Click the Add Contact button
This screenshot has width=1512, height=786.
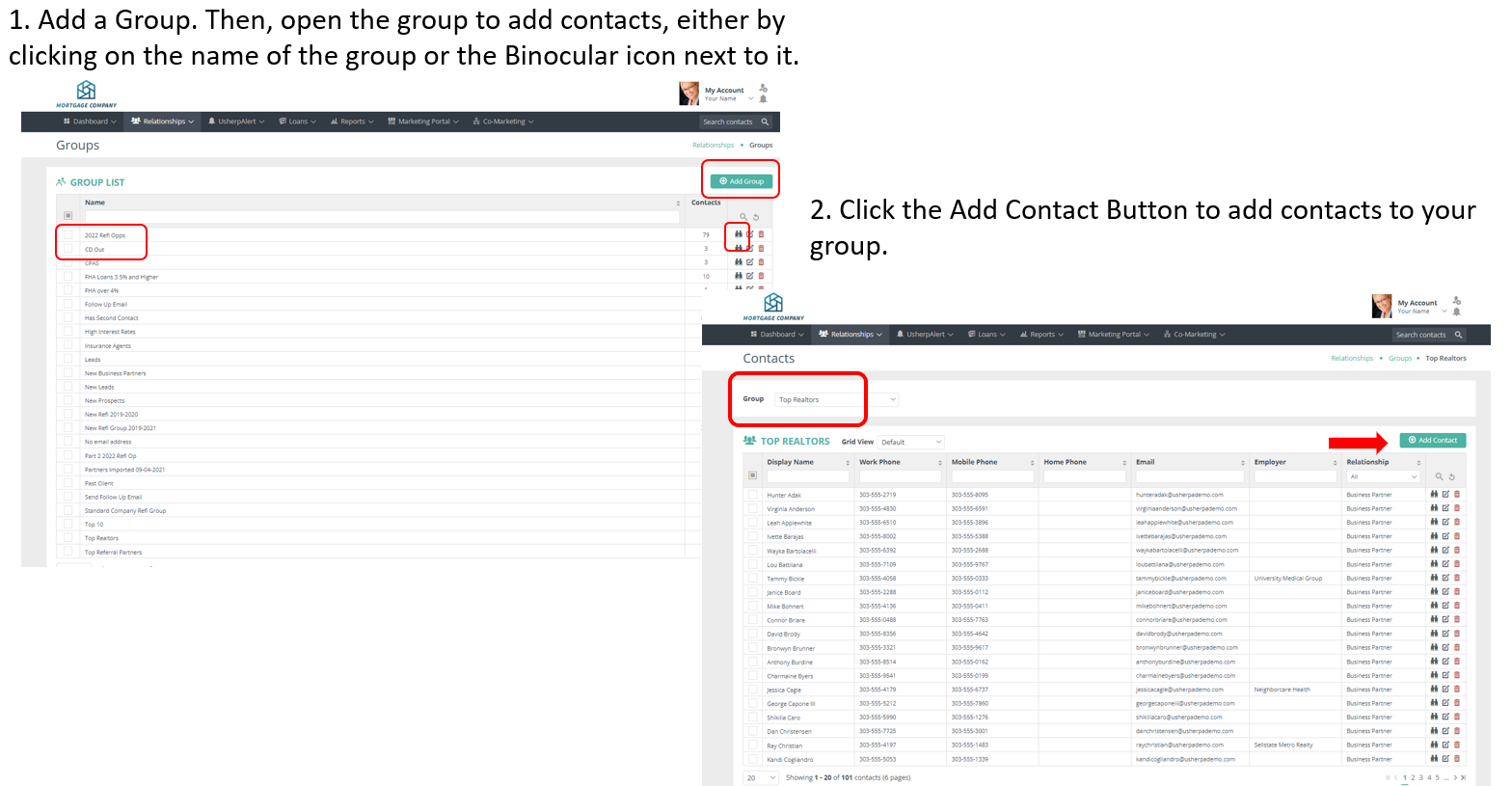[x=1432, y=440]
